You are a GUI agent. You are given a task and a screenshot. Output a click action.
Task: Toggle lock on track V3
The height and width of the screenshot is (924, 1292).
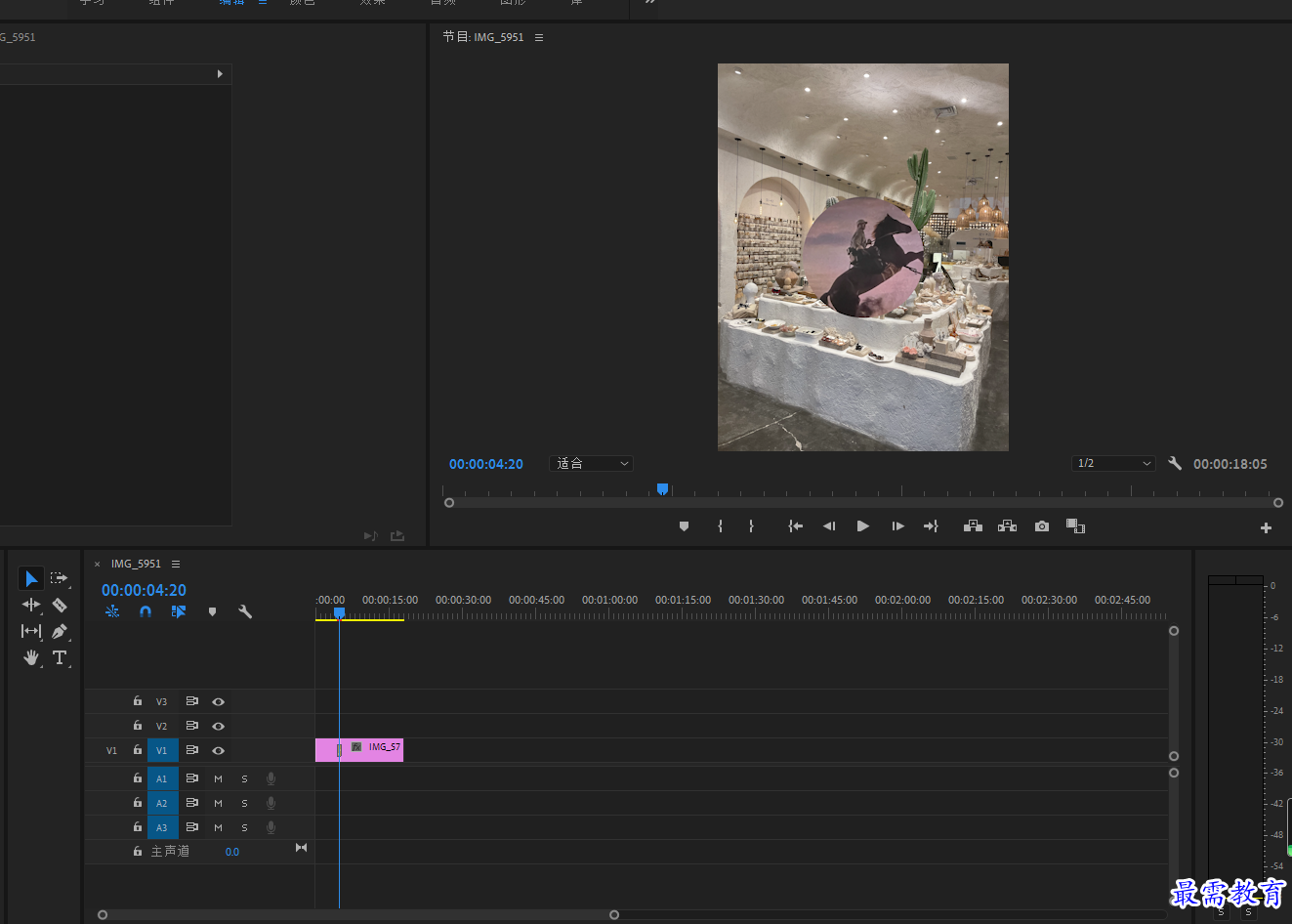(x=138, y=701)
